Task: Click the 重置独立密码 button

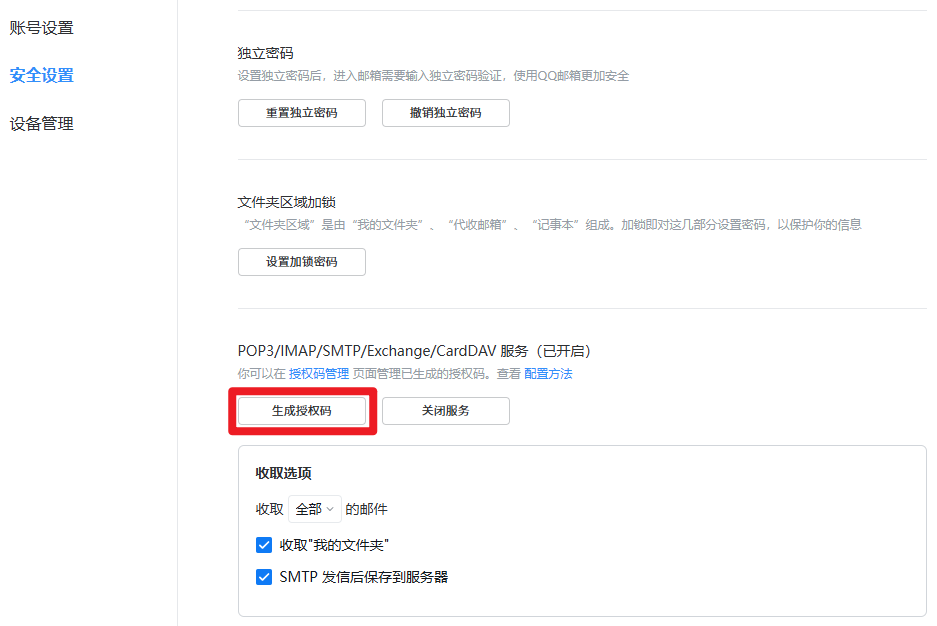Action: pyautogui.click(x=301, y=112)
